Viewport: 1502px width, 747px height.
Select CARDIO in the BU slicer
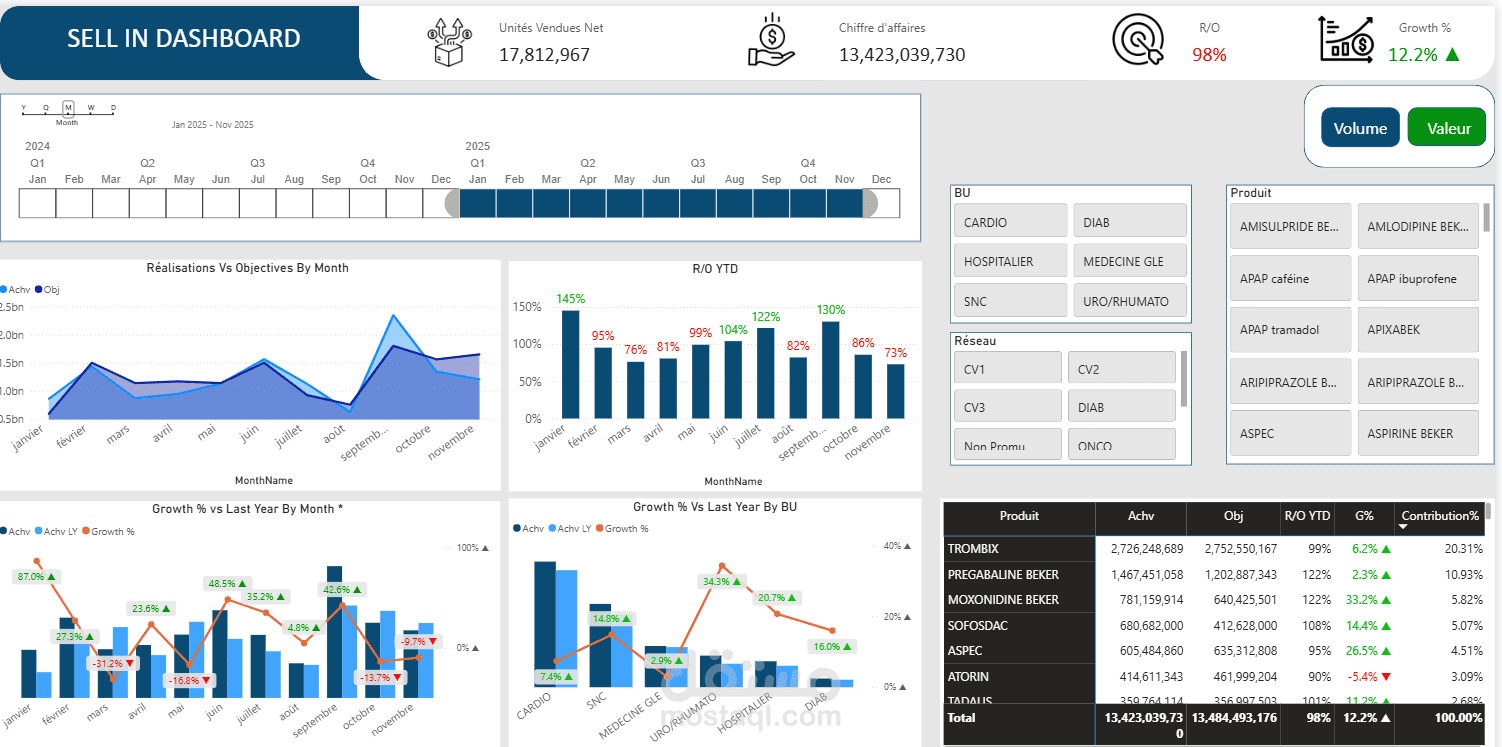tap(1010, 220)
